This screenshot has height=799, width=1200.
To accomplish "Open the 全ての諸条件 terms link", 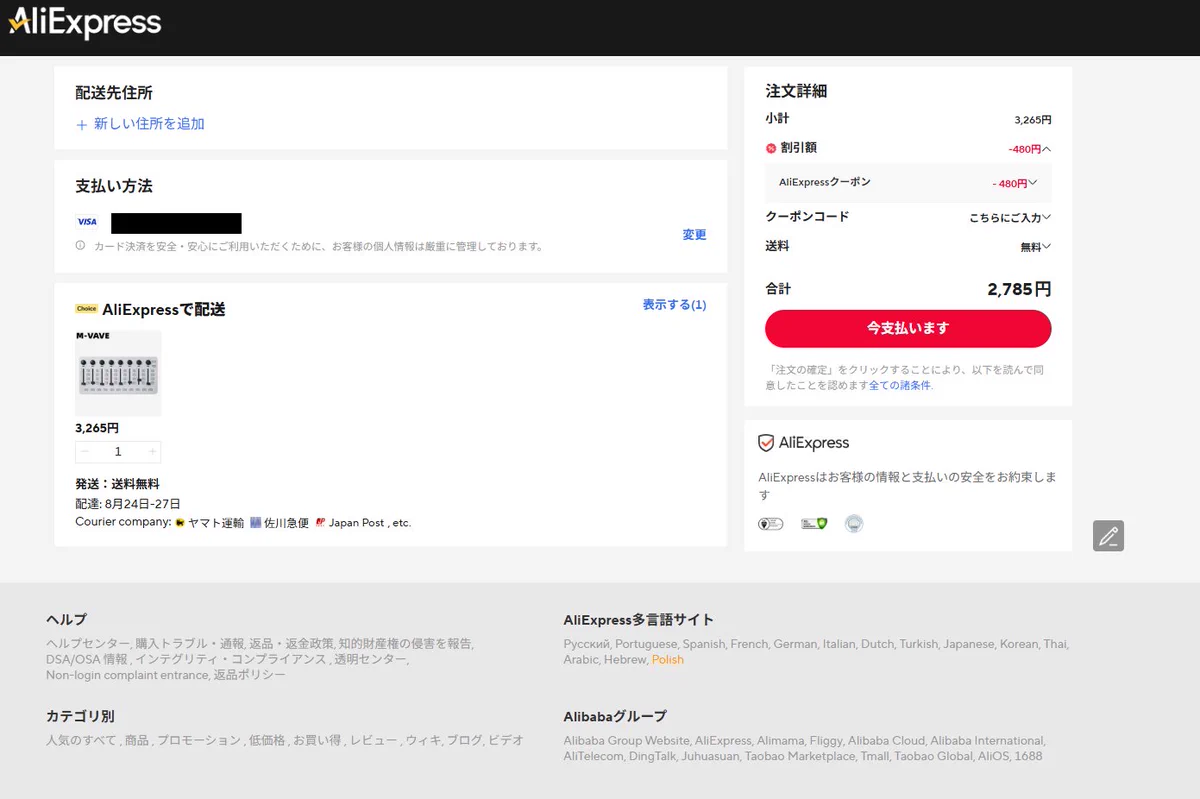I will (x=900, y=385).
